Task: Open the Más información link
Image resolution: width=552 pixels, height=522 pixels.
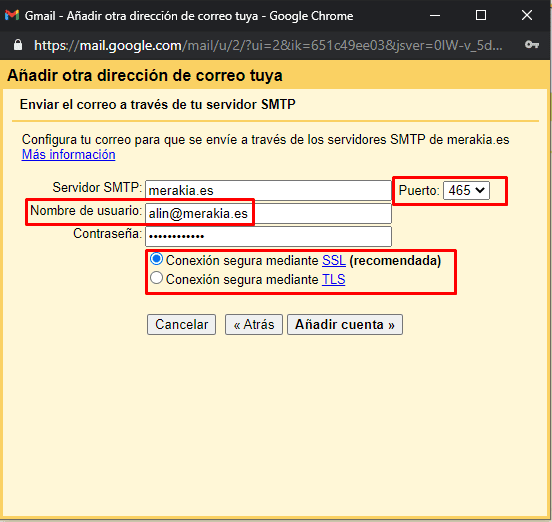Action: (x=68, y=155)
